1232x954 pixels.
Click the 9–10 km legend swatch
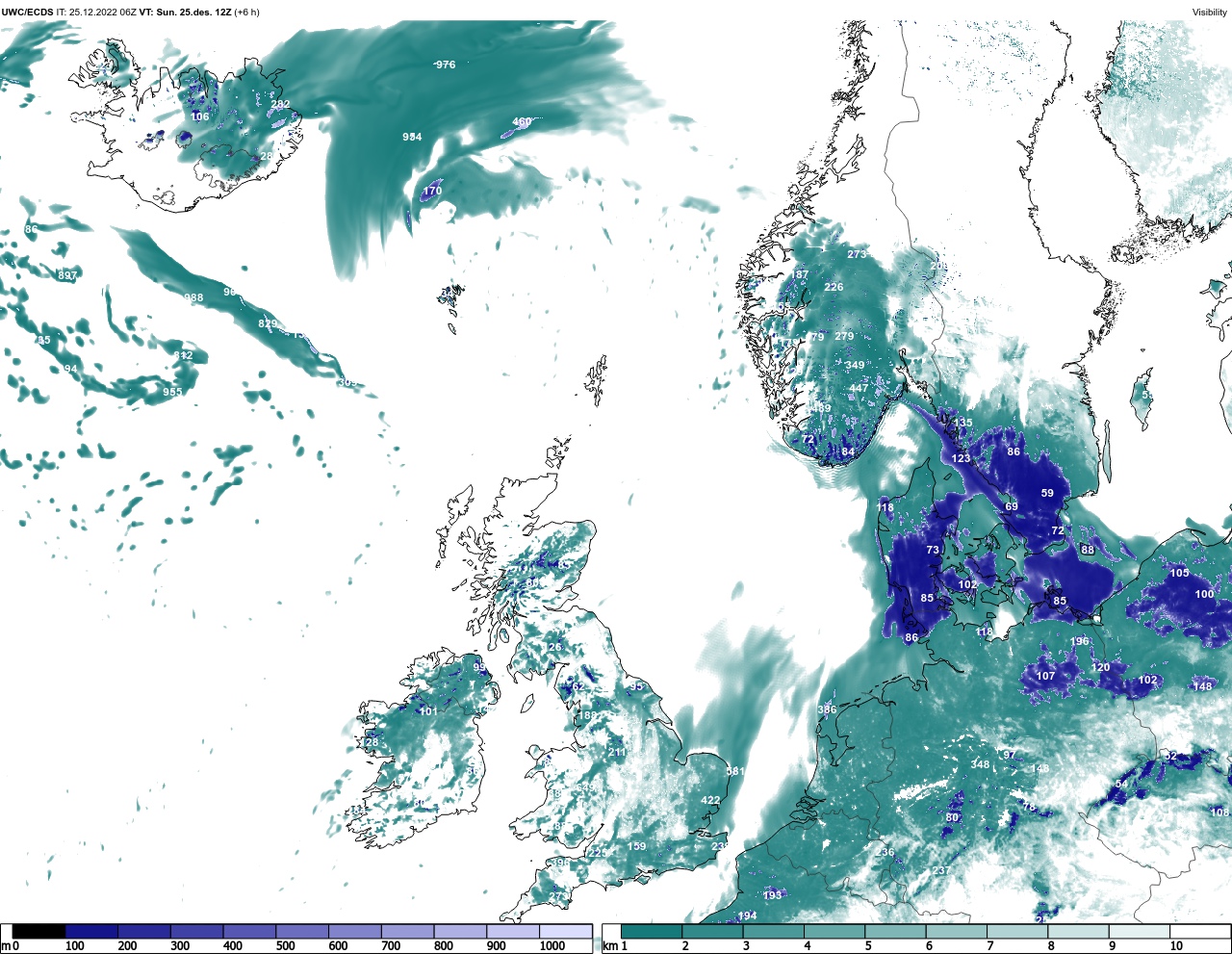click(x=1141, y=932)
